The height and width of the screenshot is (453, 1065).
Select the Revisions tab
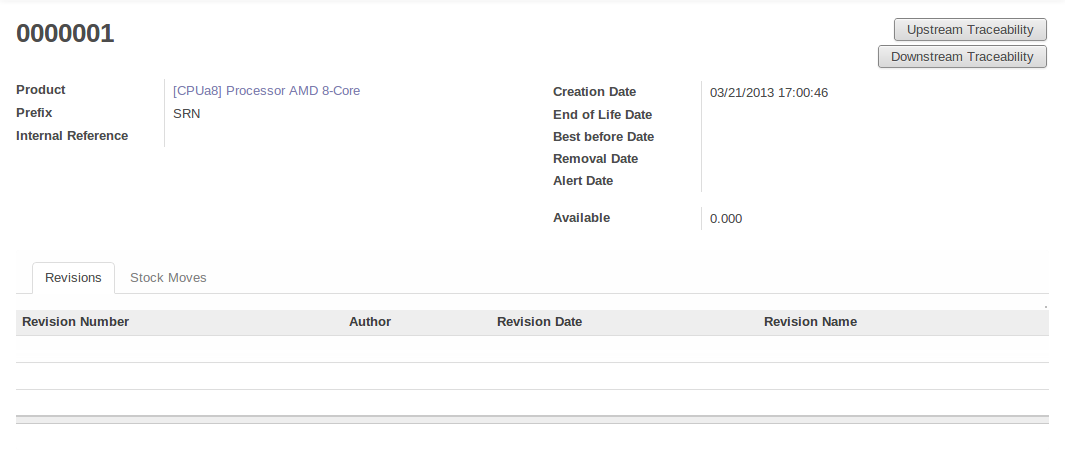73,278
